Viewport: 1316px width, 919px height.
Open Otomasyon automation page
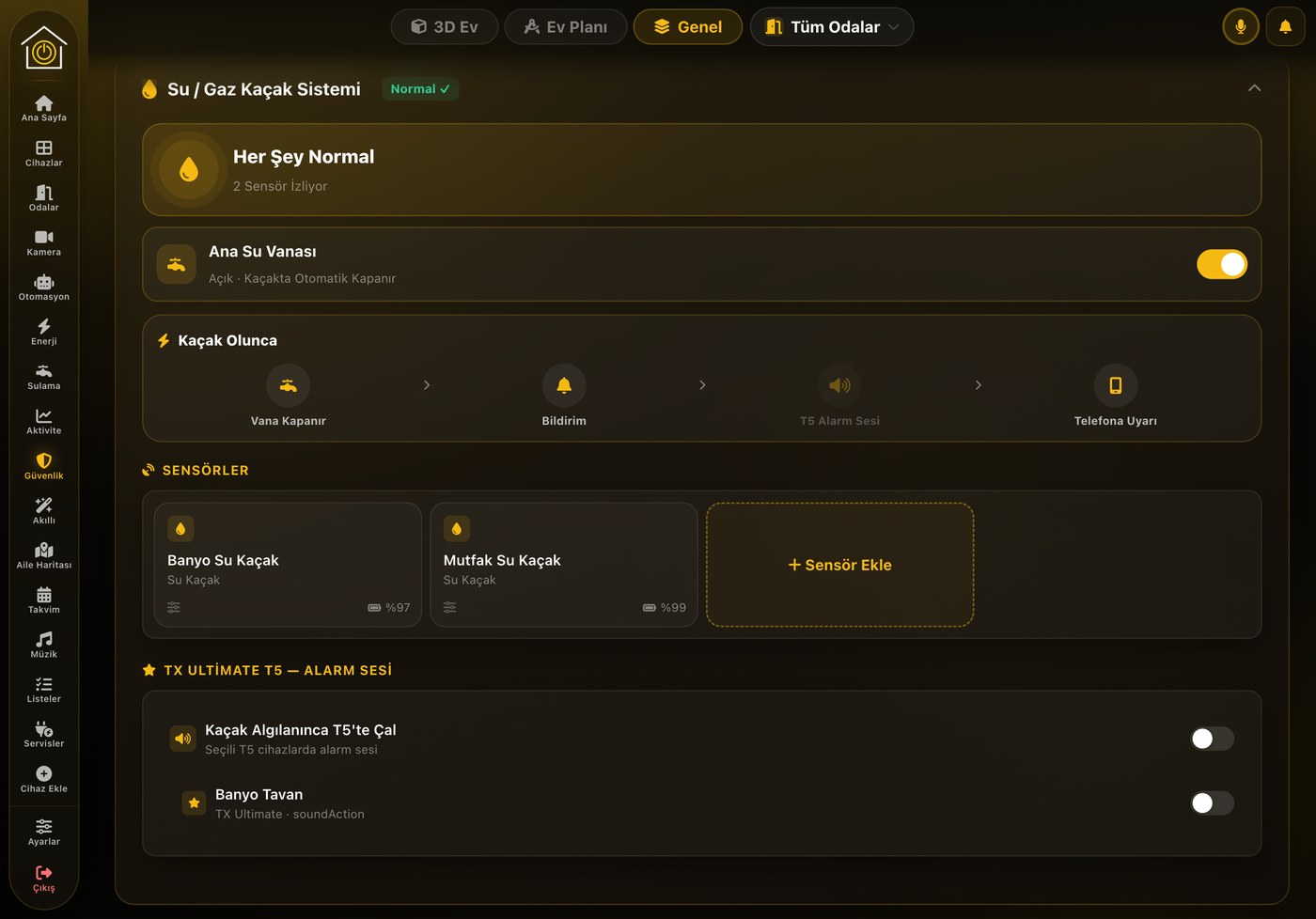tap(43, 288)
